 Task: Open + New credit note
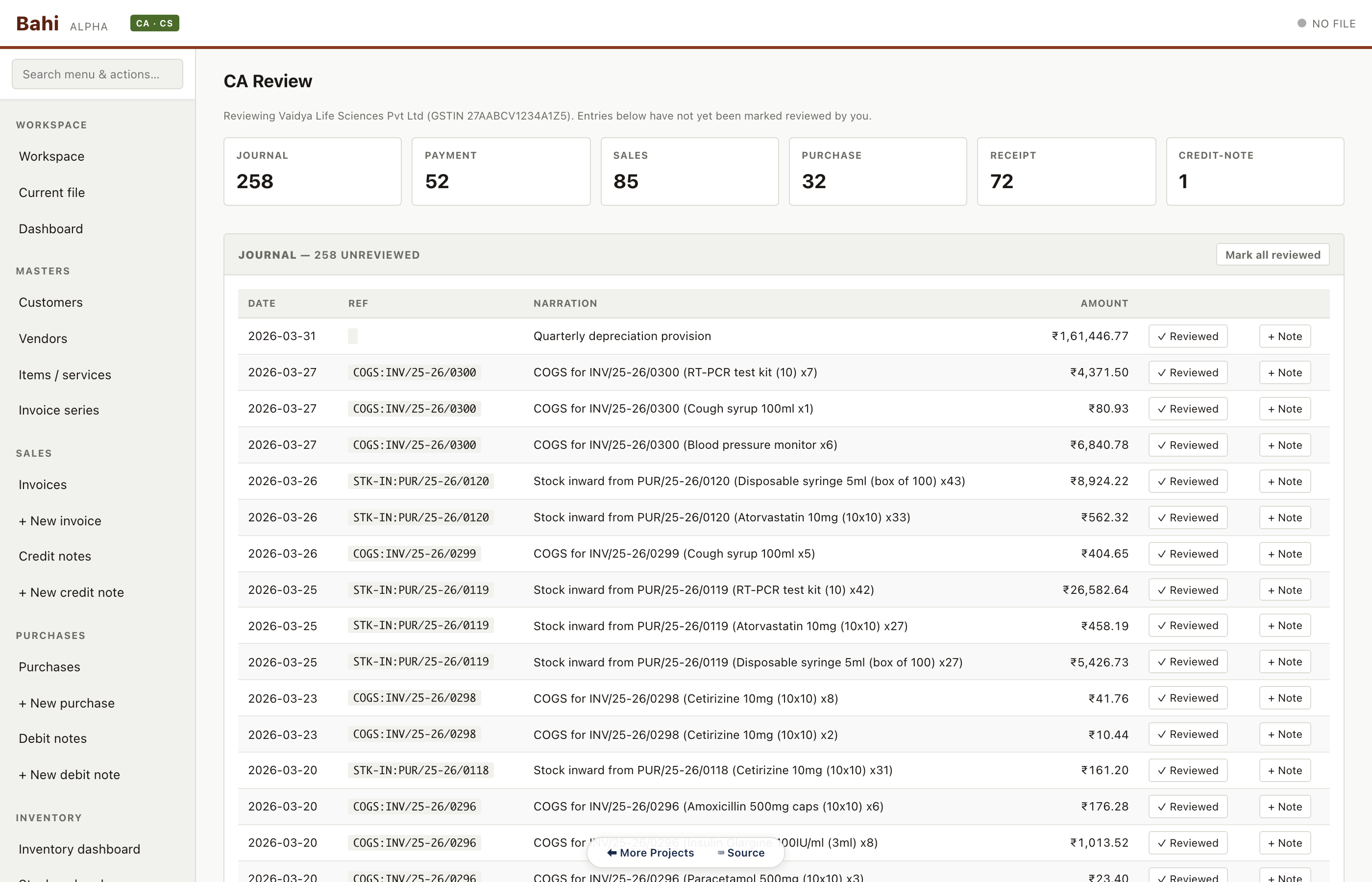pos(71,592)
